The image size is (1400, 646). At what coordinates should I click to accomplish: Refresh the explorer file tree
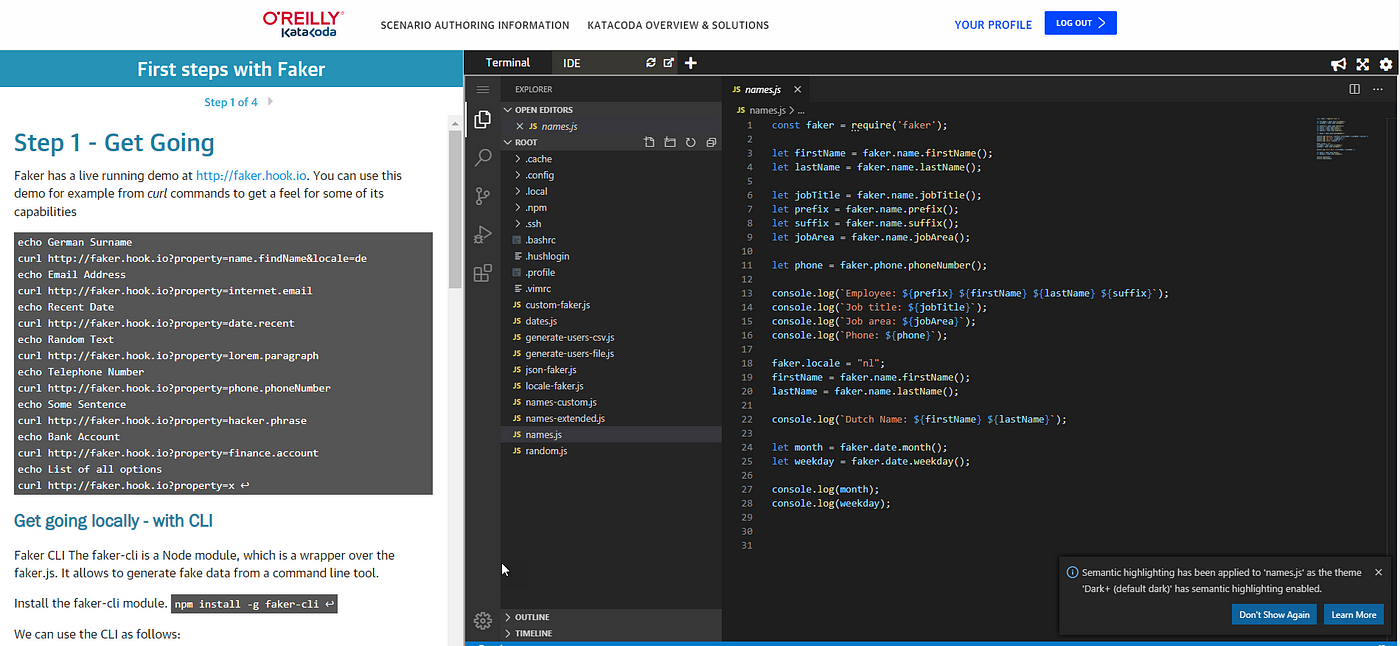click(690, 143)
